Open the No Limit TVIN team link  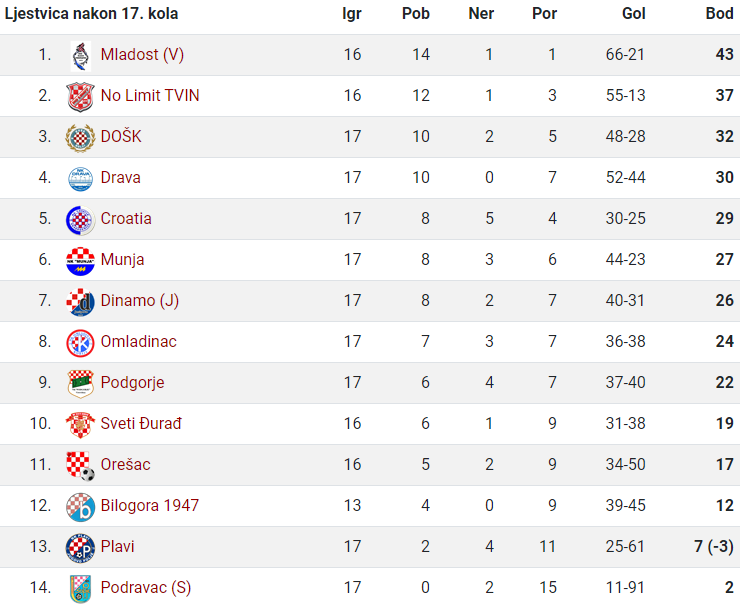(150, 95)
